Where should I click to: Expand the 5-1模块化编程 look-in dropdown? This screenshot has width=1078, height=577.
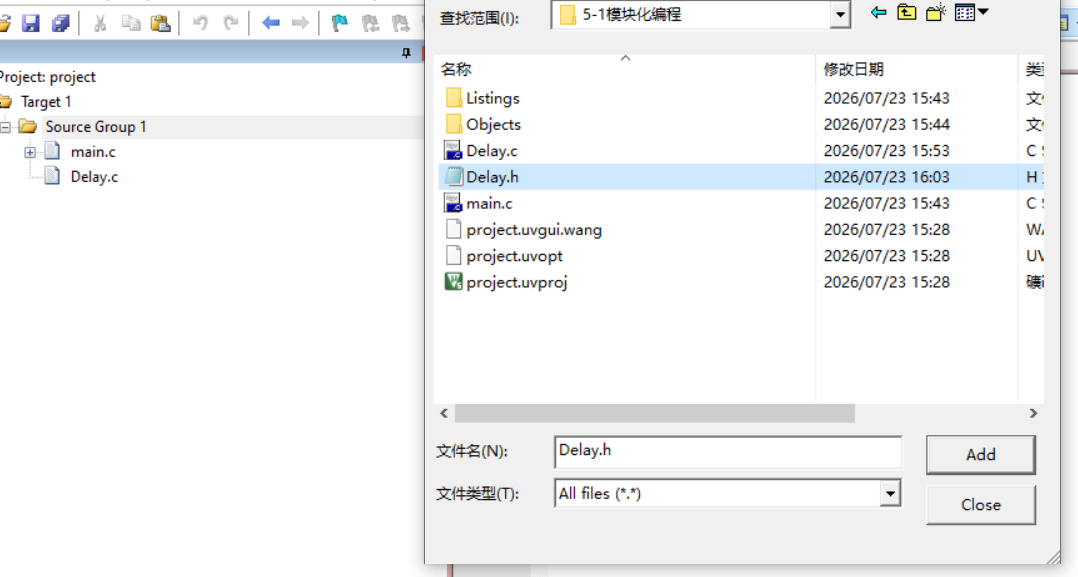pos(839,14)
